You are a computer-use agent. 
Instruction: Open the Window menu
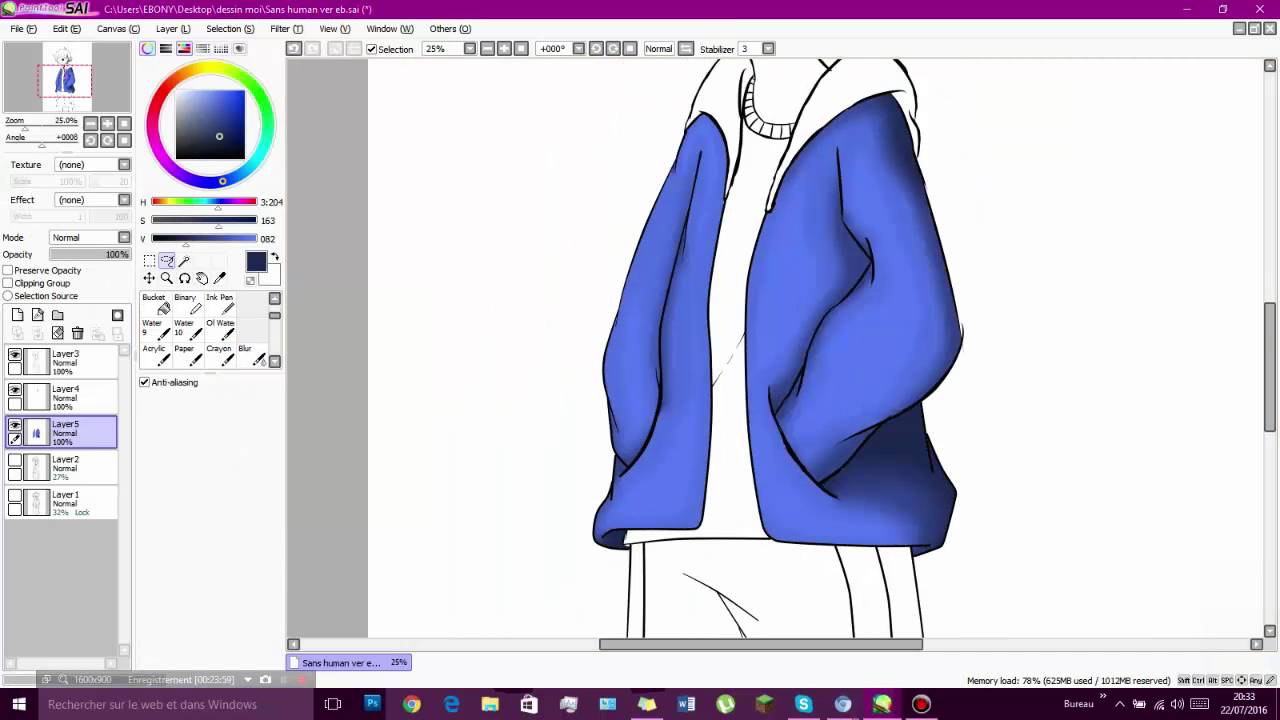390,29
